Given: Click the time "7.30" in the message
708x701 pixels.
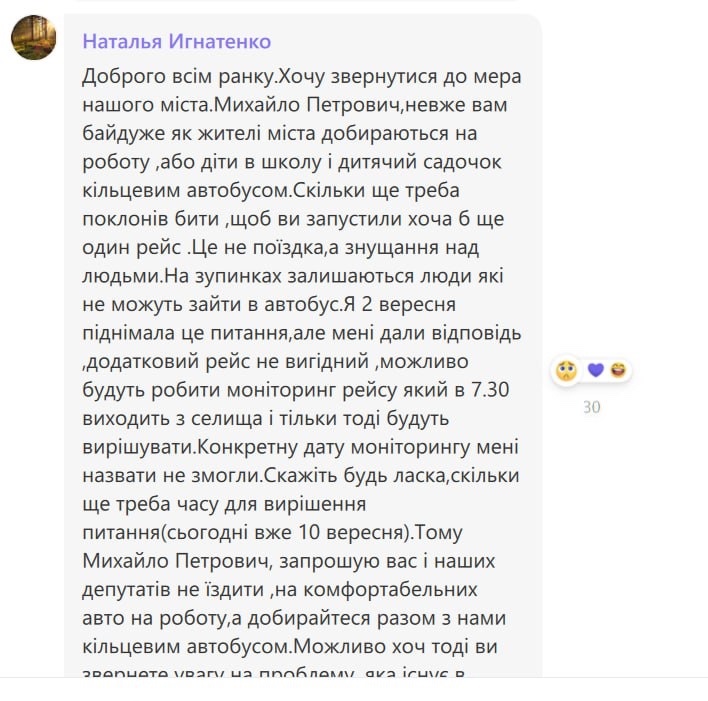Looking at the screenshot, I should click(490, 390).
